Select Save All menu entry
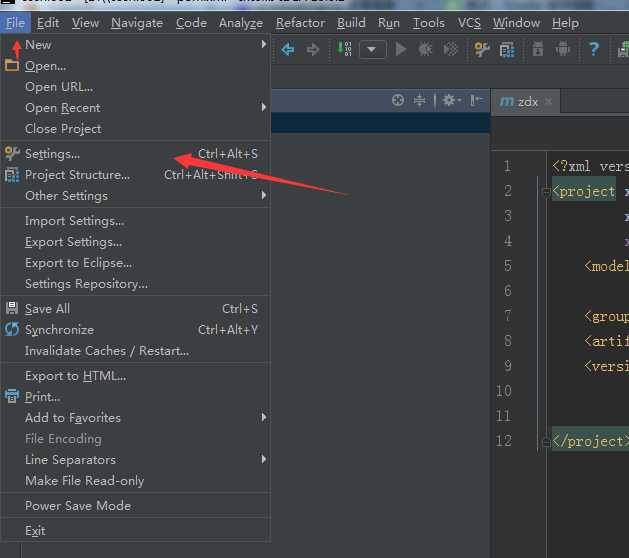Screen dimensions: 629x558 click(135, 308)
